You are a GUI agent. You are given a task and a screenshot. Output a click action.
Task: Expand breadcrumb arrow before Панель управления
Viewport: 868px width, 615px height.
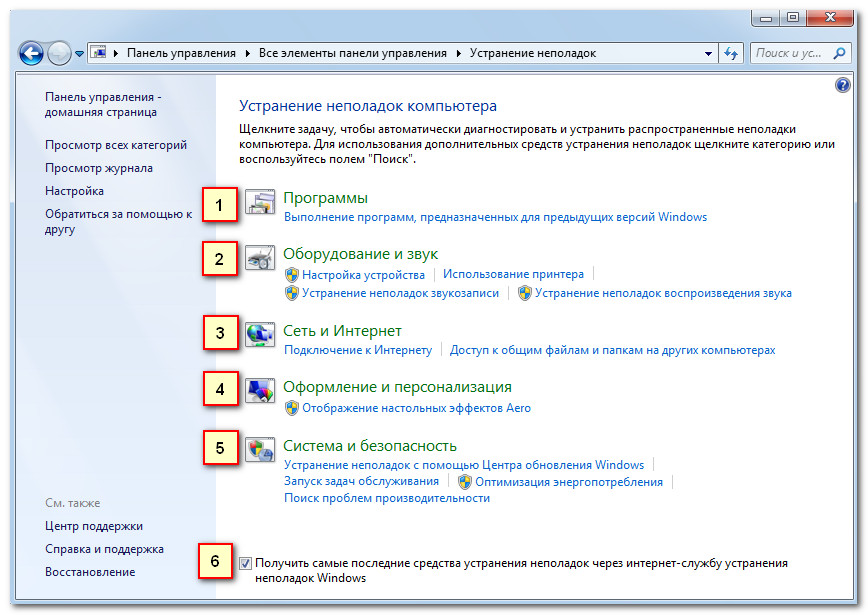(116, 54)
